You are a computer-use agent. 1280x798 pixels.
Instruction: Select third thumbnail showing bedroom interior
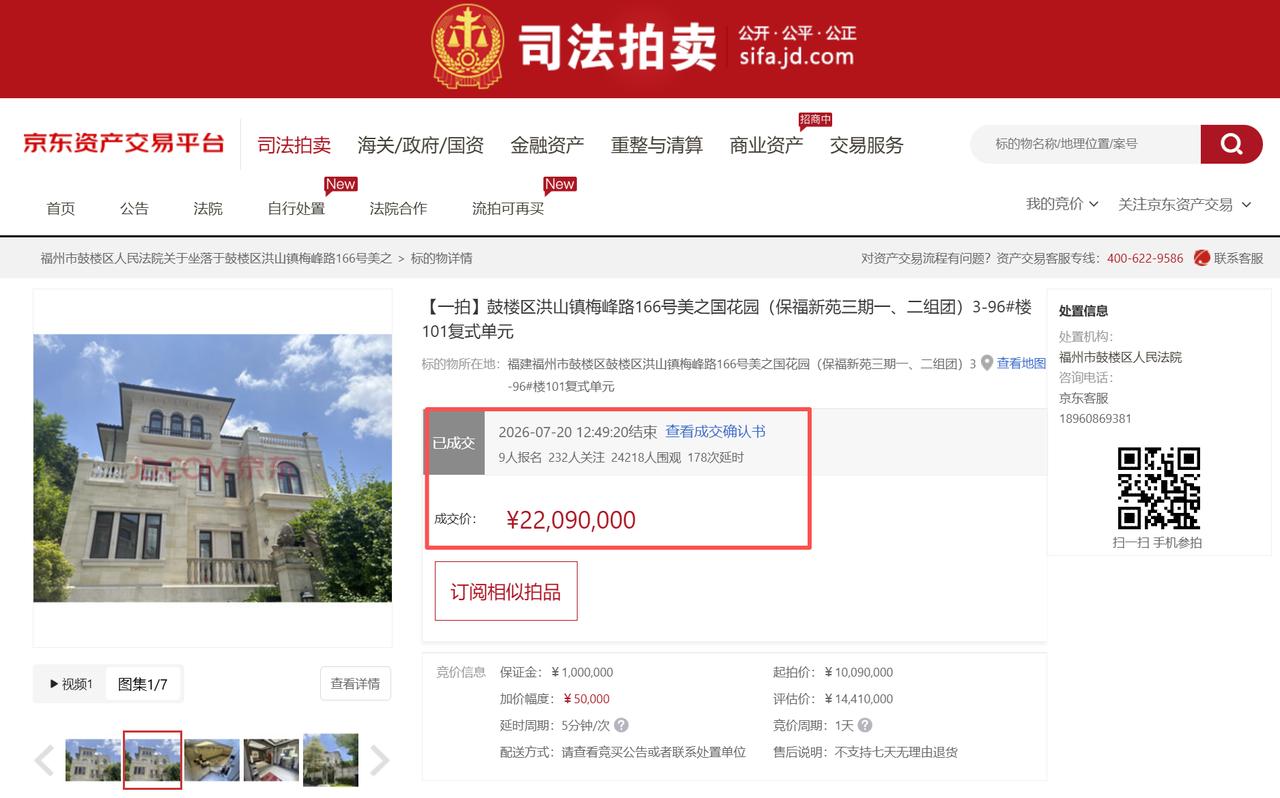pyautogui.click(x=212, y=760)
